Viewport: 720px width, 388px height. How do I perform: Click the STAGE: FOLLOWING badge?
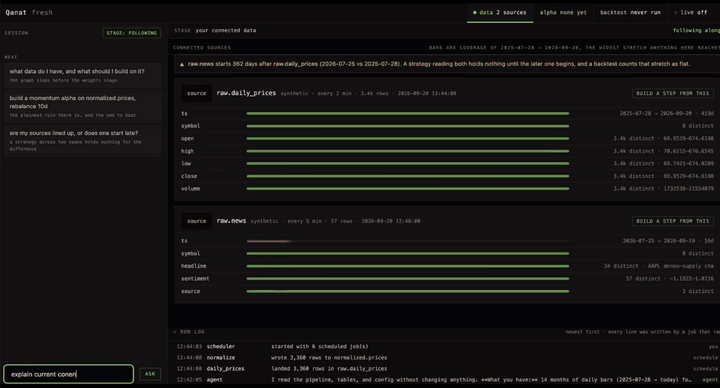[132, 33]
